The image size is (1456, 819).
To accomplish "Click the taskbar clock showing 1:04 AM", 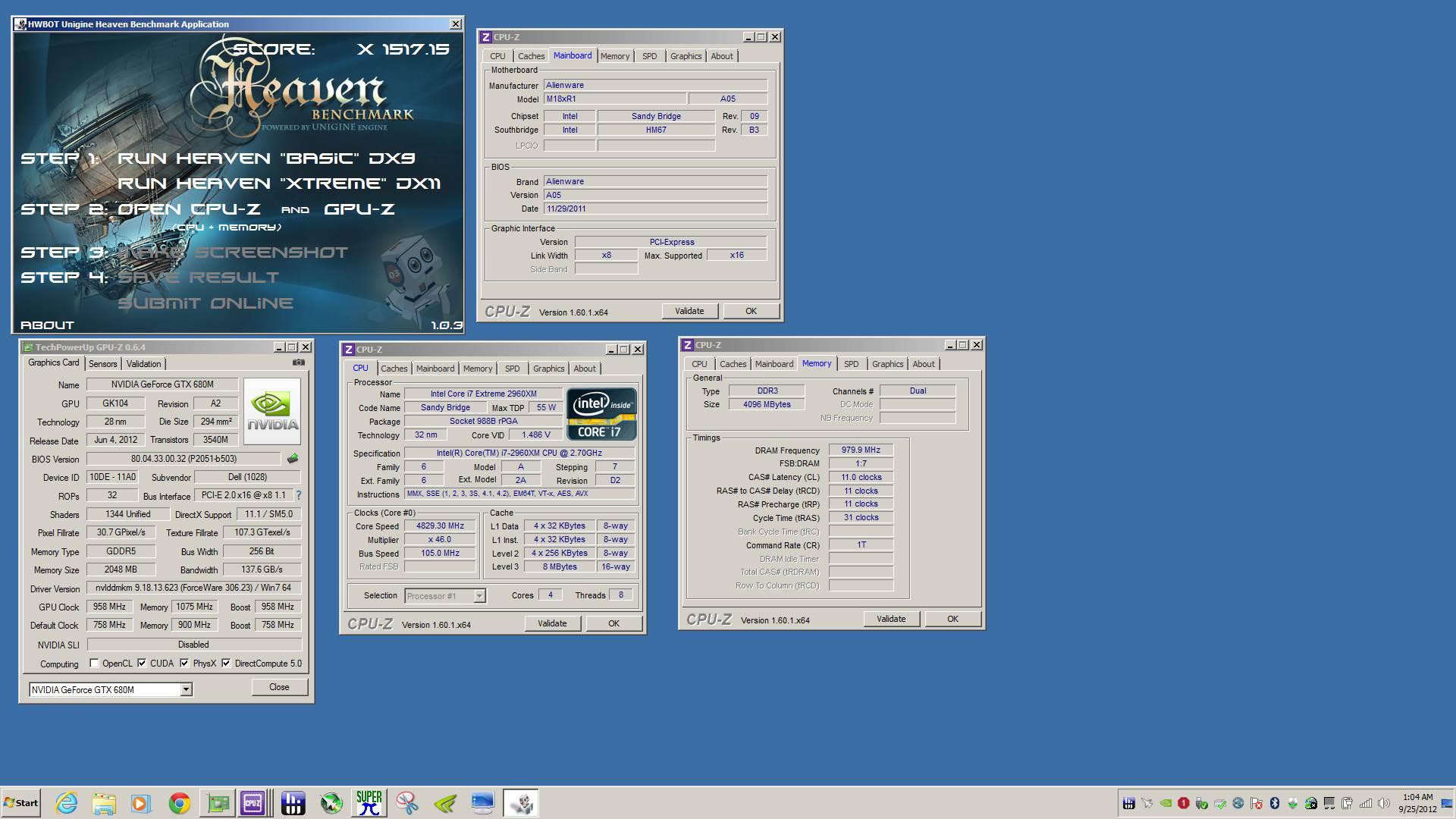I will pos(1417,803).
